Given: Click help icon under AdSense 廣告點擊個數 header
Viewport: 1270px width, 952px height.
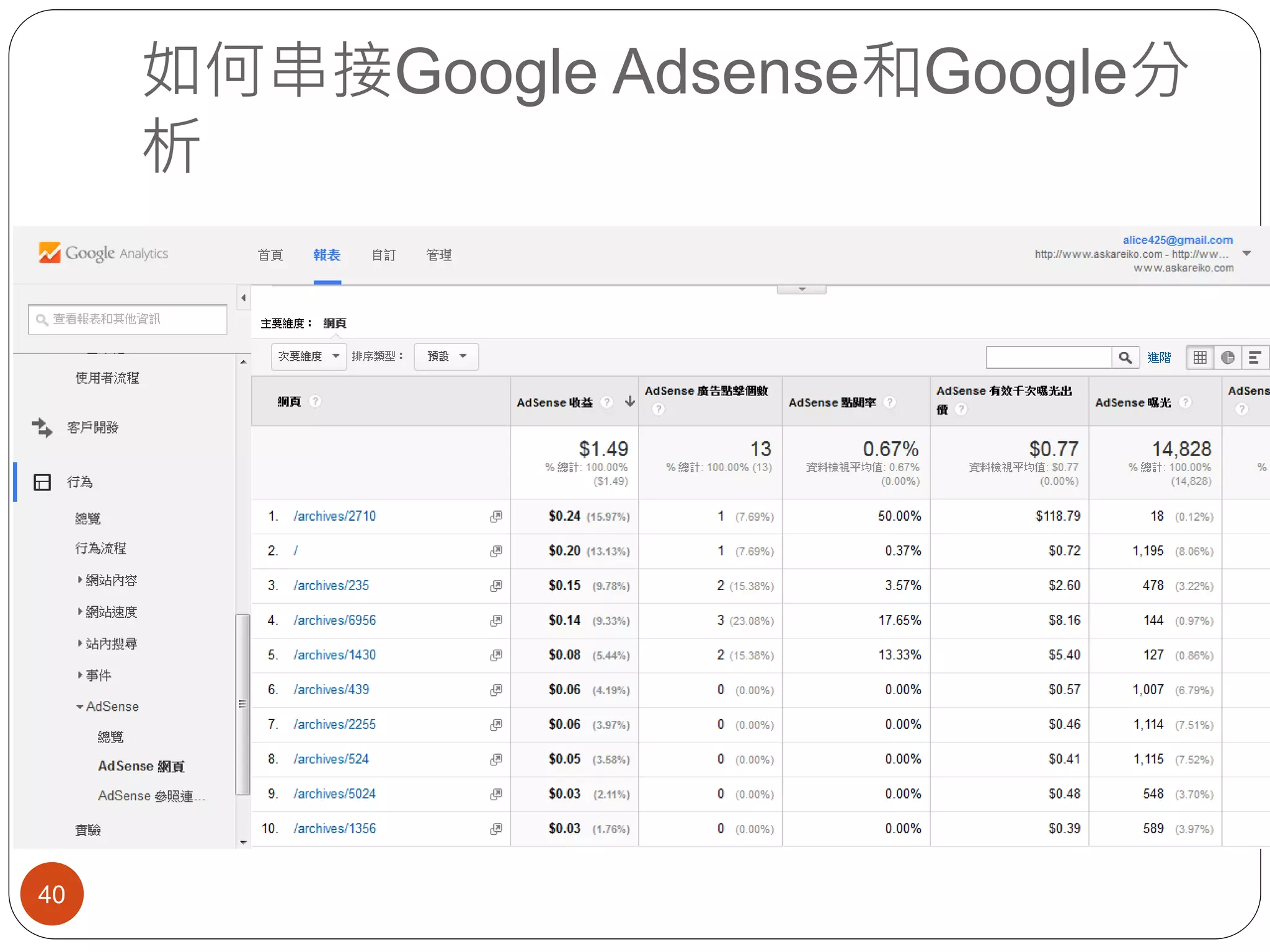Looking at the screenshot, I should click(659, 409).
